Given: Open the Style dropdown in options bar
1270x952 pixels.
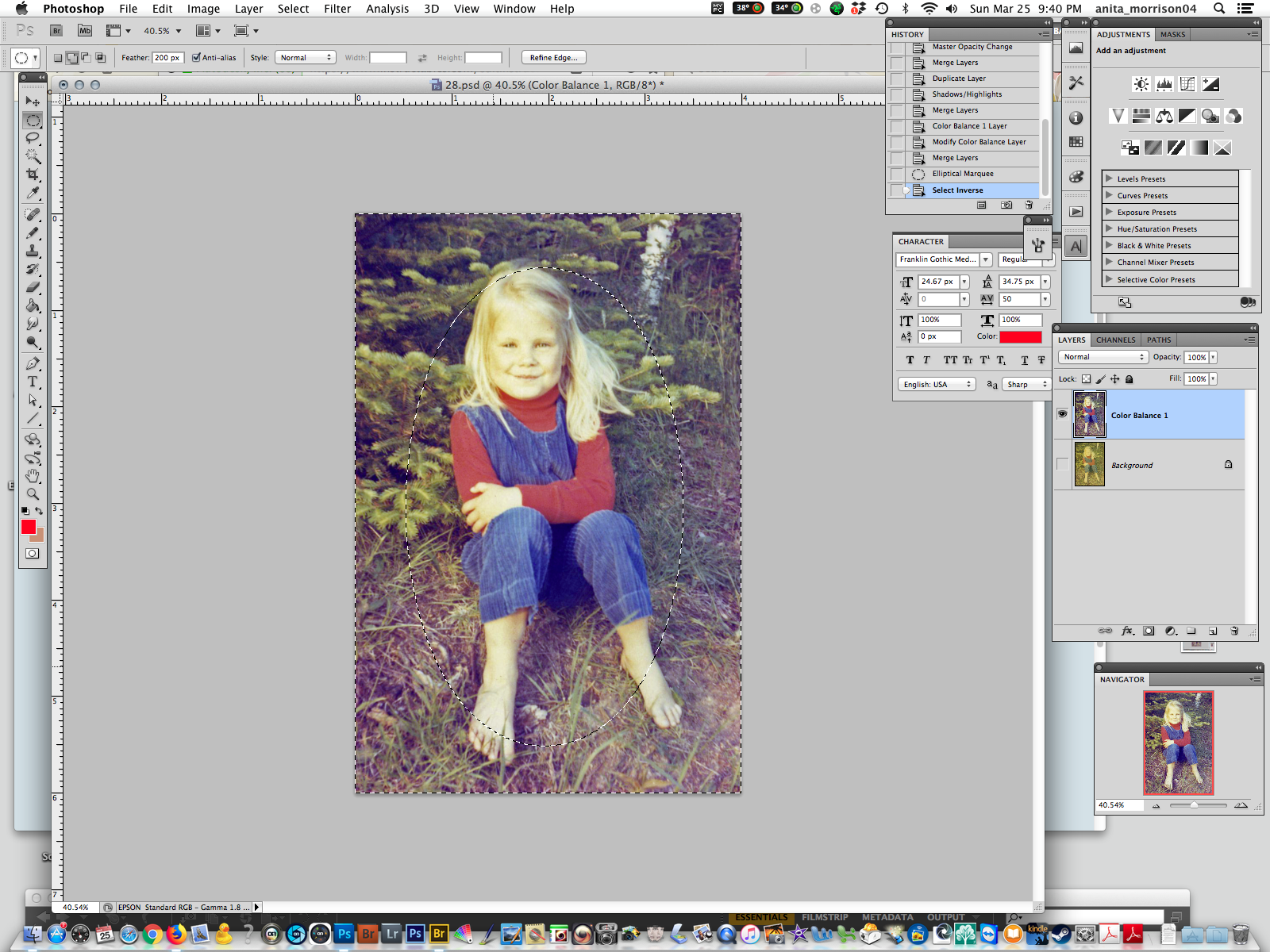Looking at the screenshot, I should (306, 57).
